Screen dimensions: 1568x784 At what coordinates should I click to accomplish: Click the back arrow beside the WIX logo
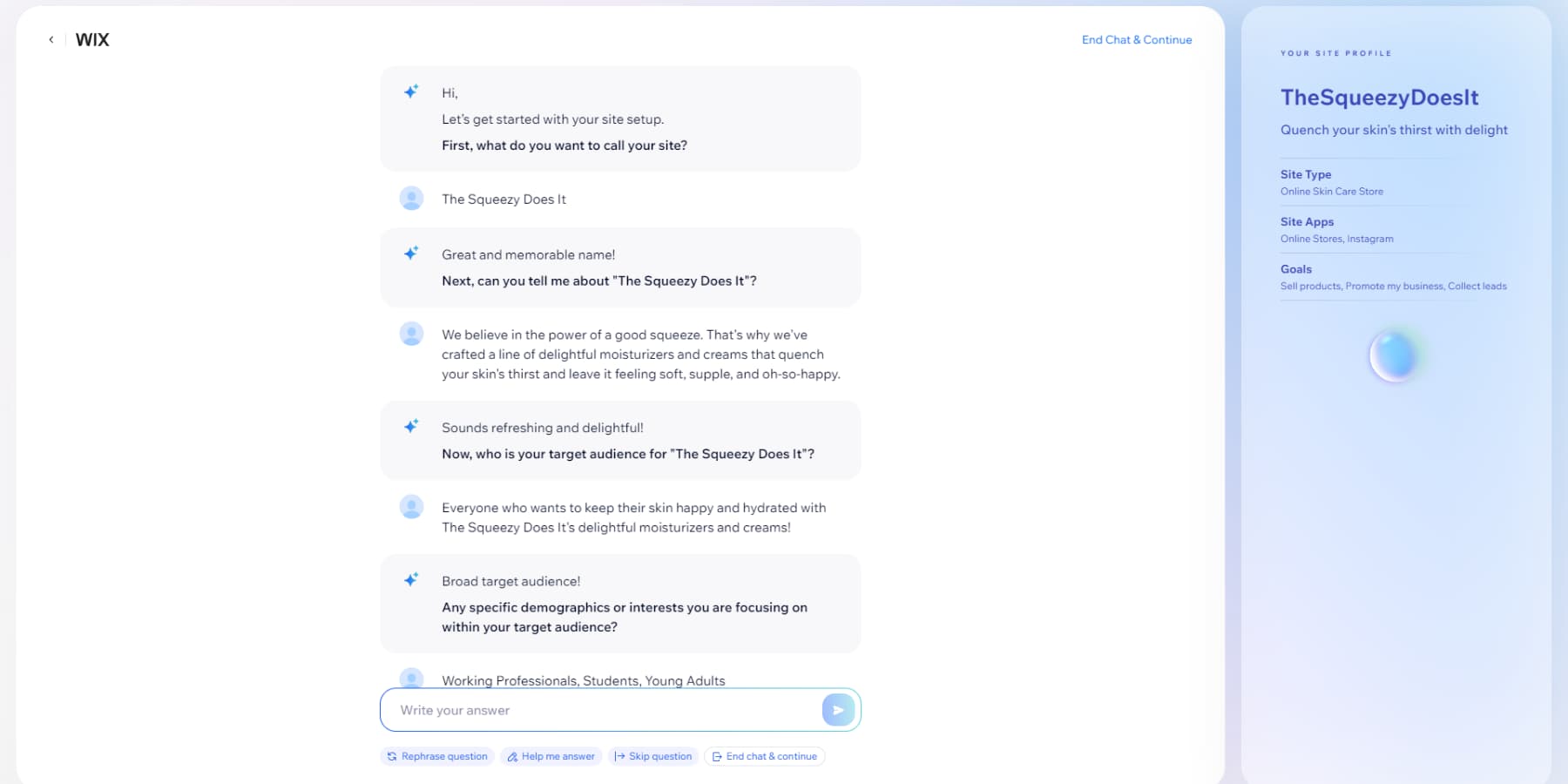(50, 39)
